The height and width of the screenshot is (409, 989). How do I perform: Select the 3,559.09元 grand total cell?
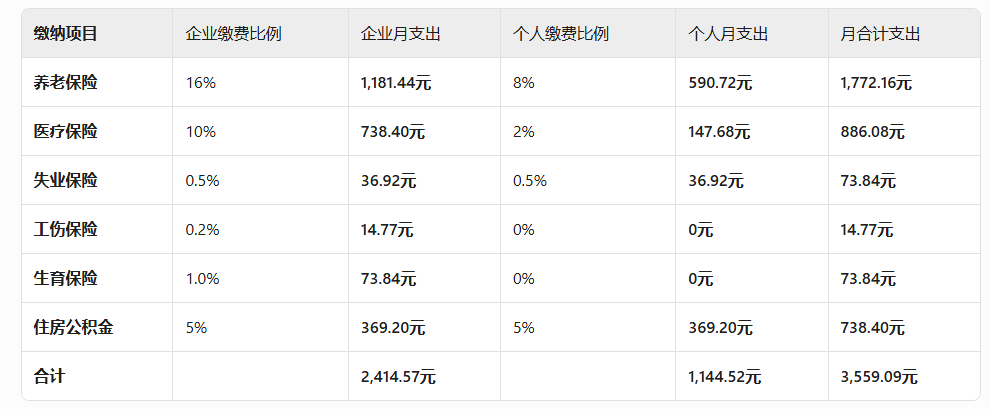point(879,377)
